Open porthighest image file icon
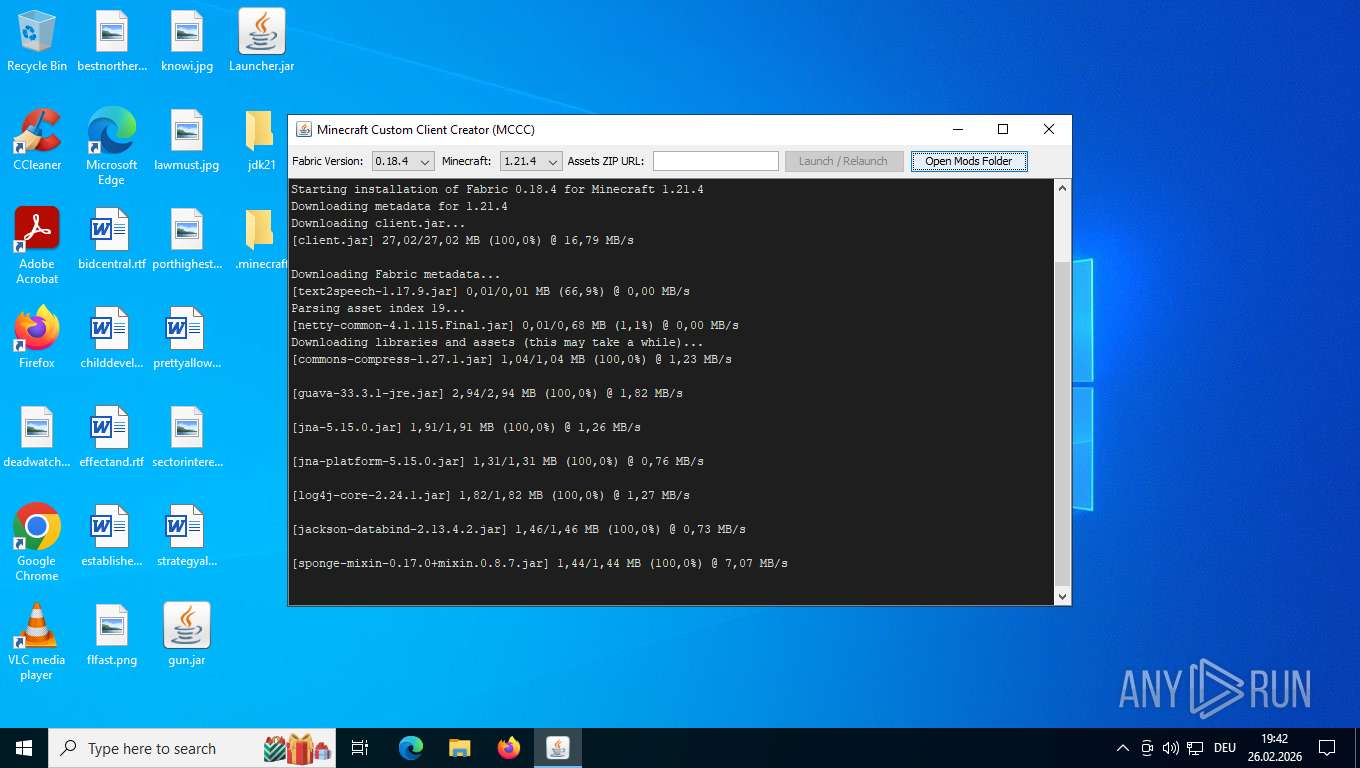The width and height of the screenshot is (1360, 768). [187, 238]
